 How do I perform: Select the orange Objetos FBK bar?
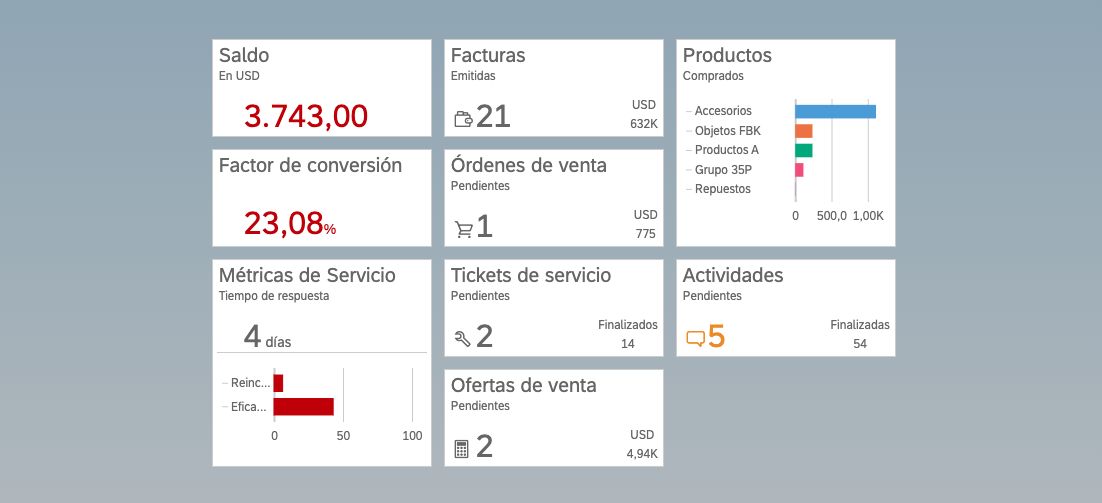[x=804, y=131]
